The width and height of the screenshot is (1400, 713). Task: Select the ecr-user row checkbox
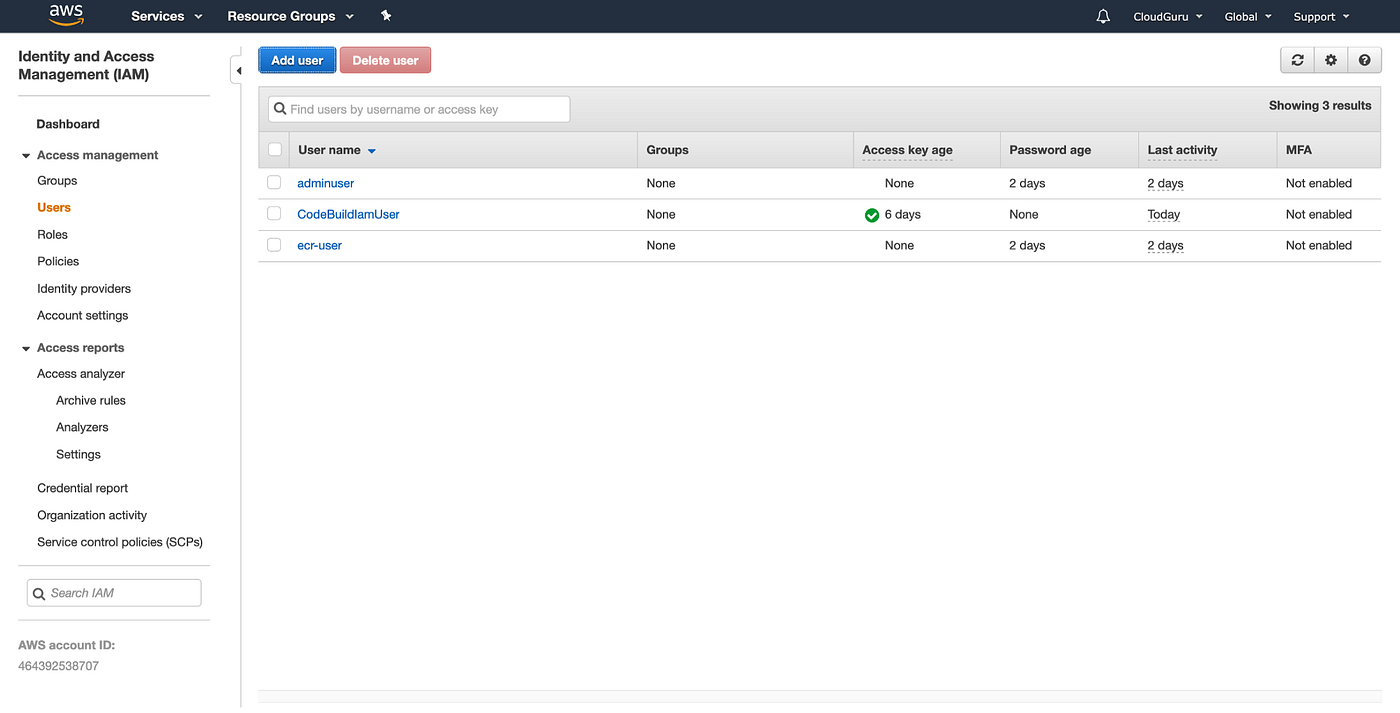coord(274,245)
